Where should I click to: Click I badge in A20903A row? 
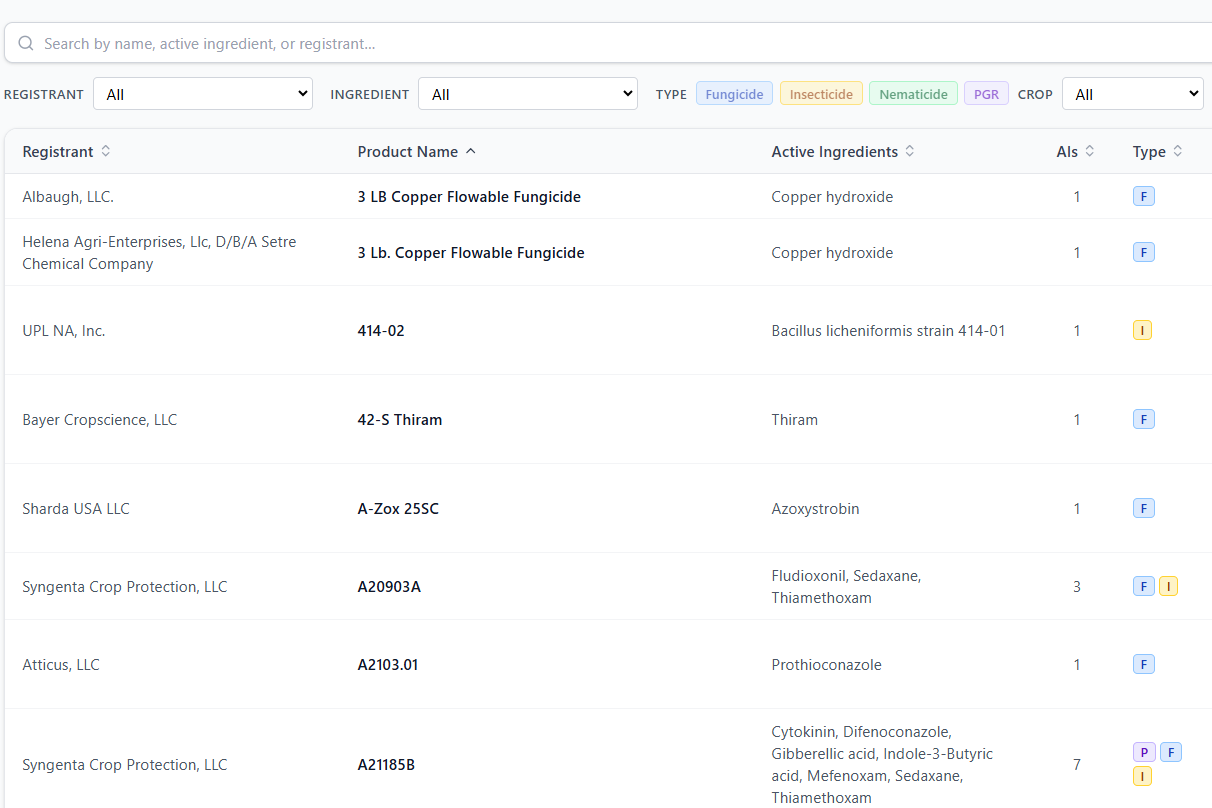pos(1168,586)
